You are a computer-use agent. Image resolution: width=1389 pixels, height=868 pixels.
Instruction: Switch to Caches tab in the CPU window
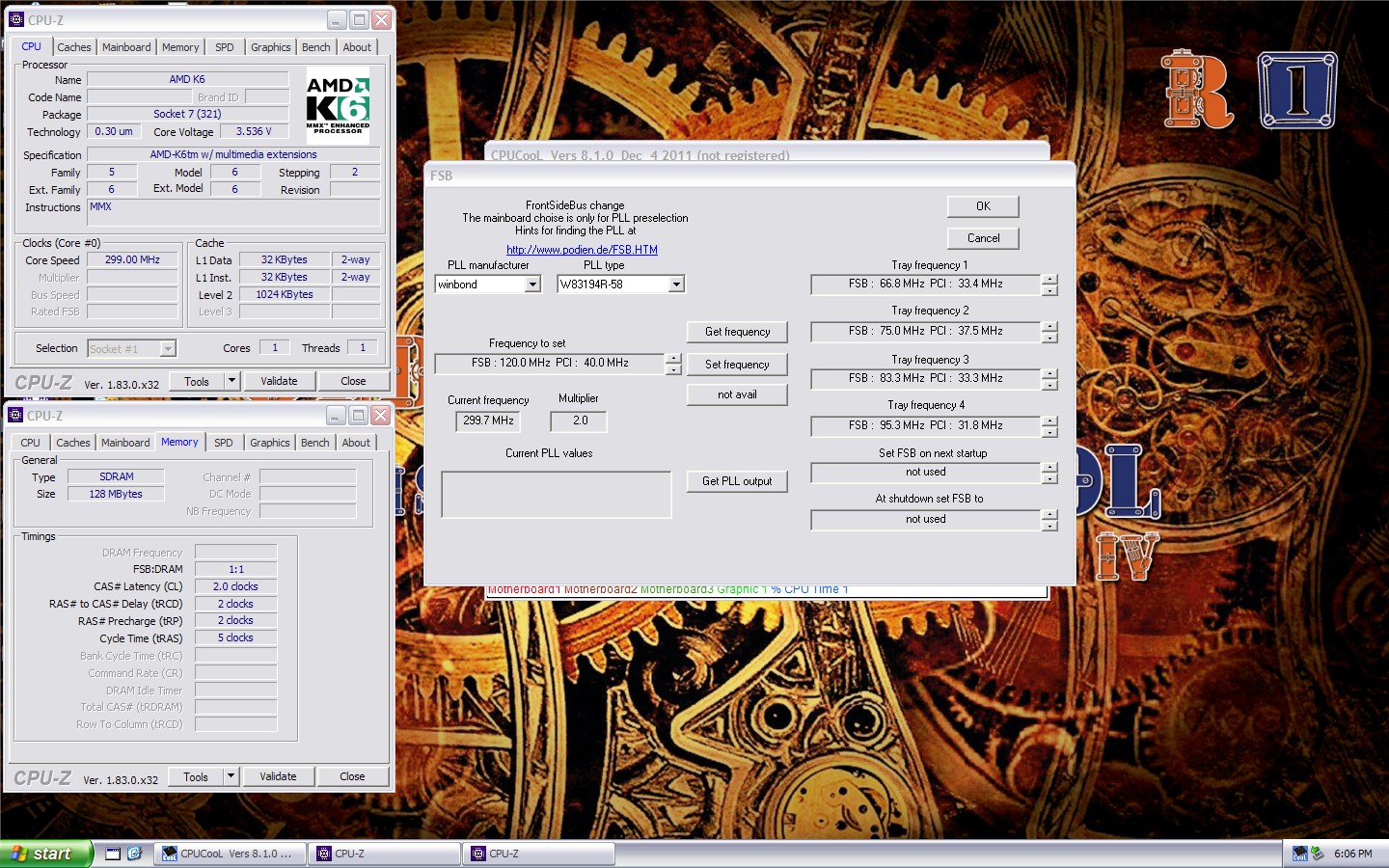73,47
